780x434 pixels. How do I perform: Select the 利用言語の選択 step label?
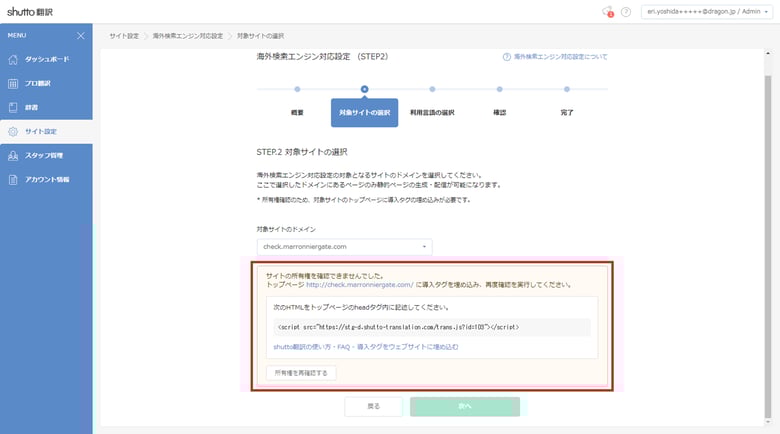(x=432, y=112)
